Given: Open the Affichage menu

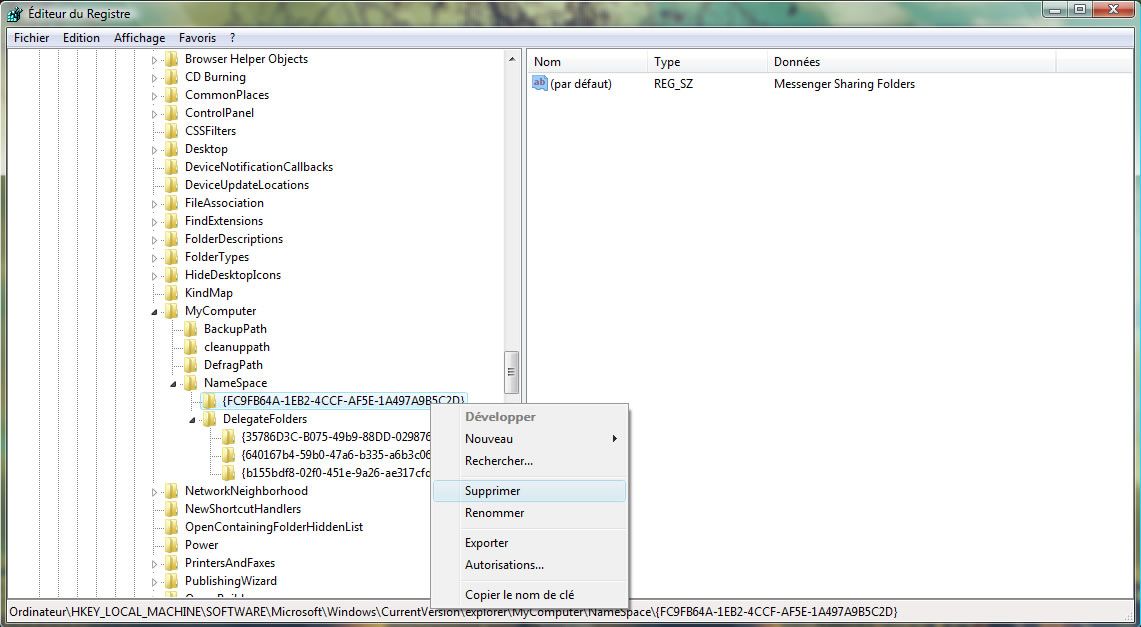Looking at the screenshot, I should (139, 38).
